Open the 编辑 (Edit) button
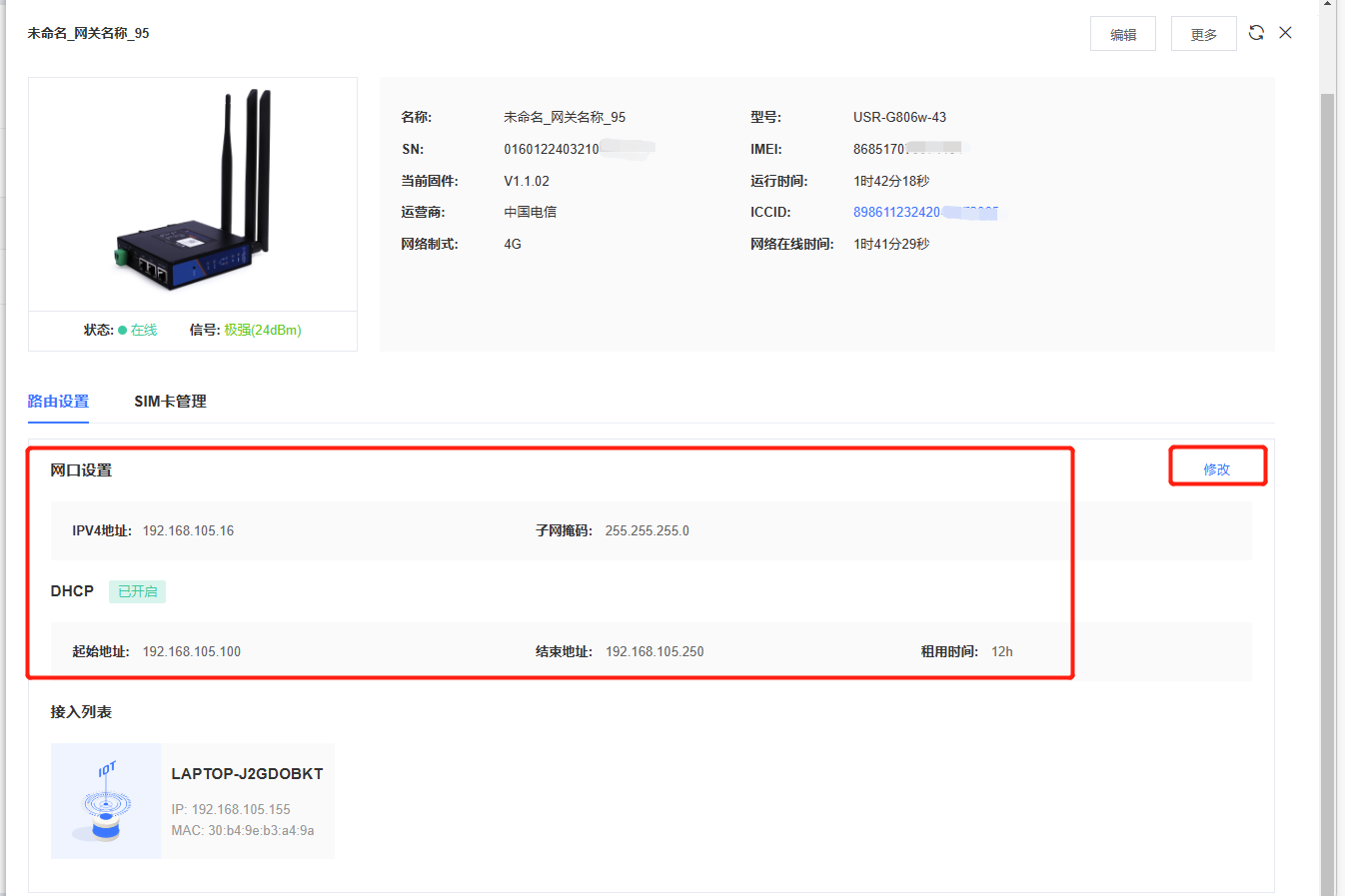 click(1122, 34)
